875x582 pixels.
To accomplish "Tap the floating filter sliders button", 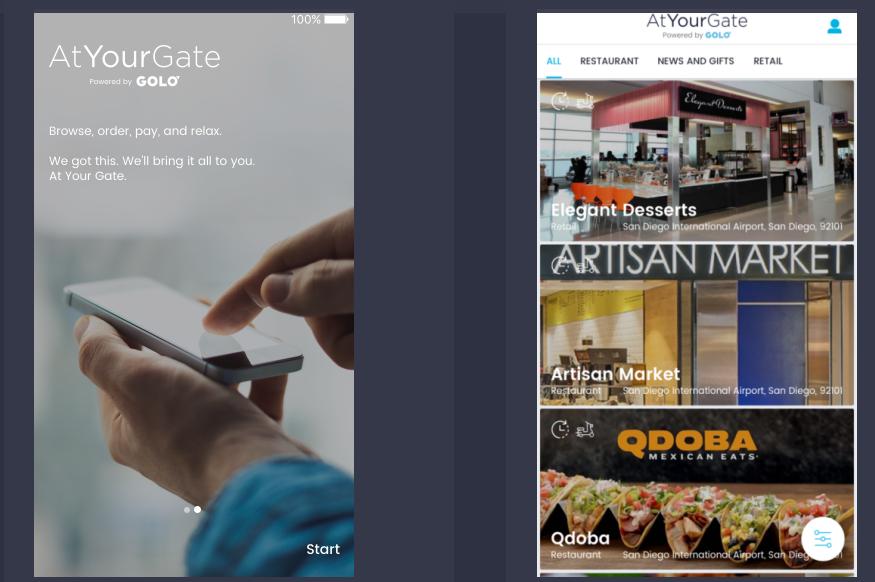I will (823, 538).
